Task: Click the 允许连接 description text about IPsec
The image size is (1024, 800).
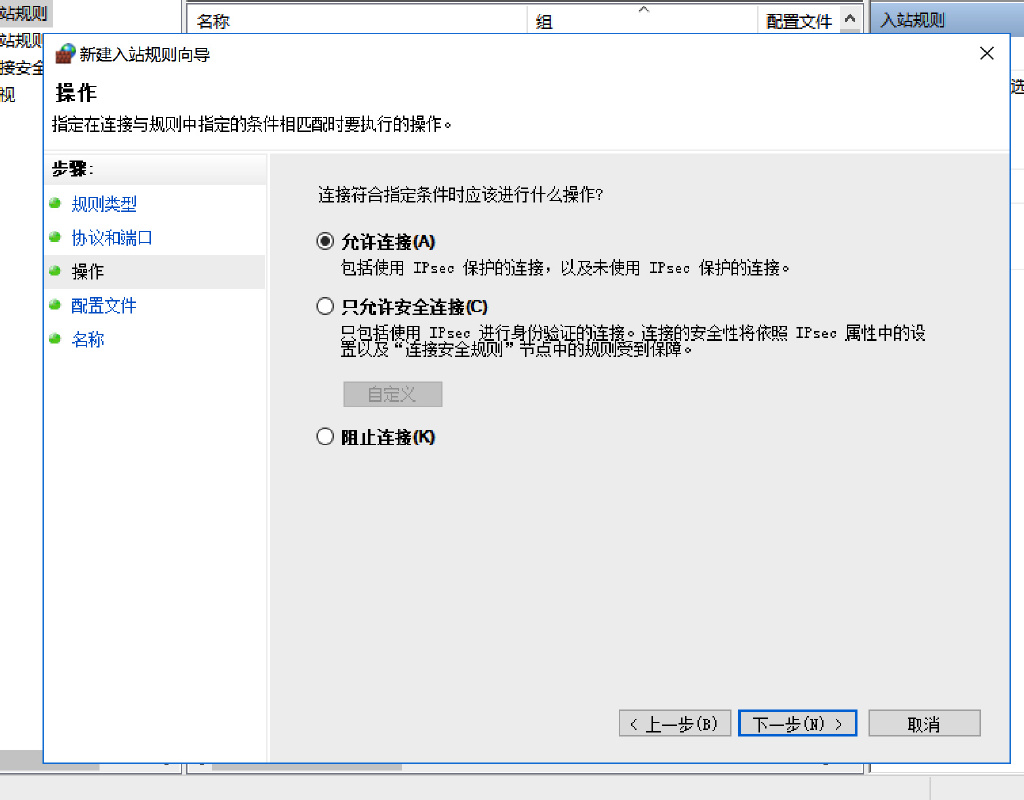Action: (566, 268)
